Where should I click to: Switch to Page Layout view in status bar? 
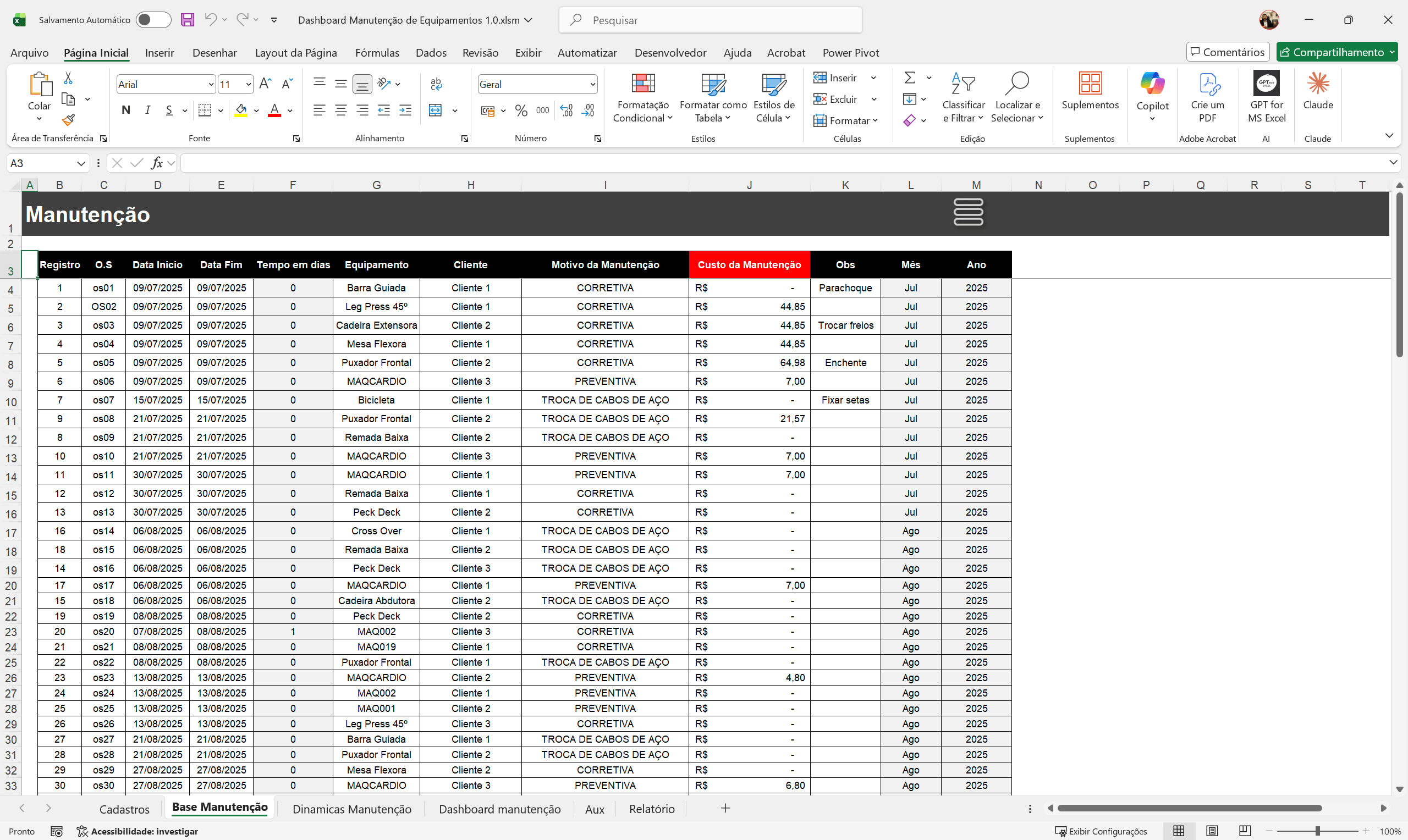1212,831
